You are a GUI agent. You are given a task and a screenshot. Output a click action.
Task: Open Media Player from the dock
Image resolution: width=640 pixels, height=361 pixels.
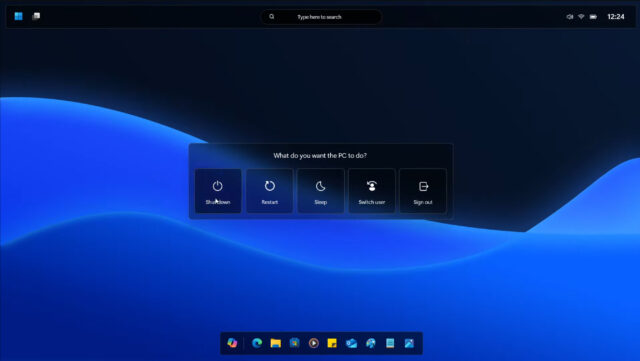tap(313, 343)
